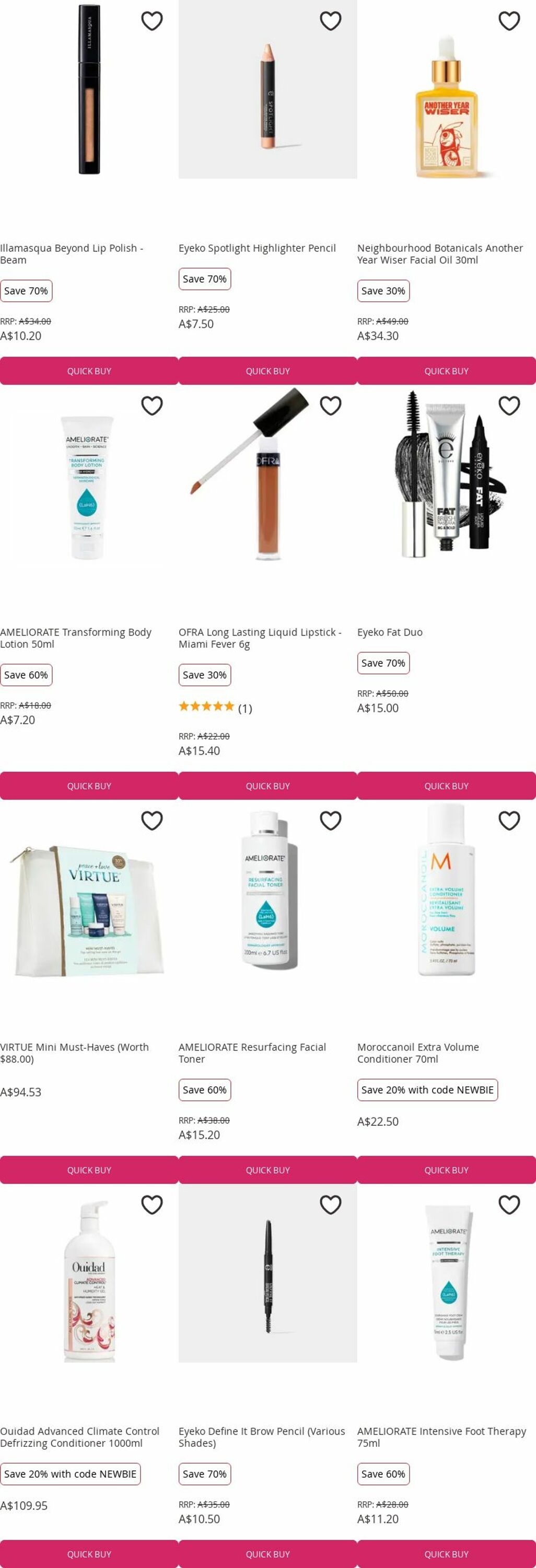
Task: Toggle heart on Ouidad Defrizzing Conditioner
Action: (152, 1205)
